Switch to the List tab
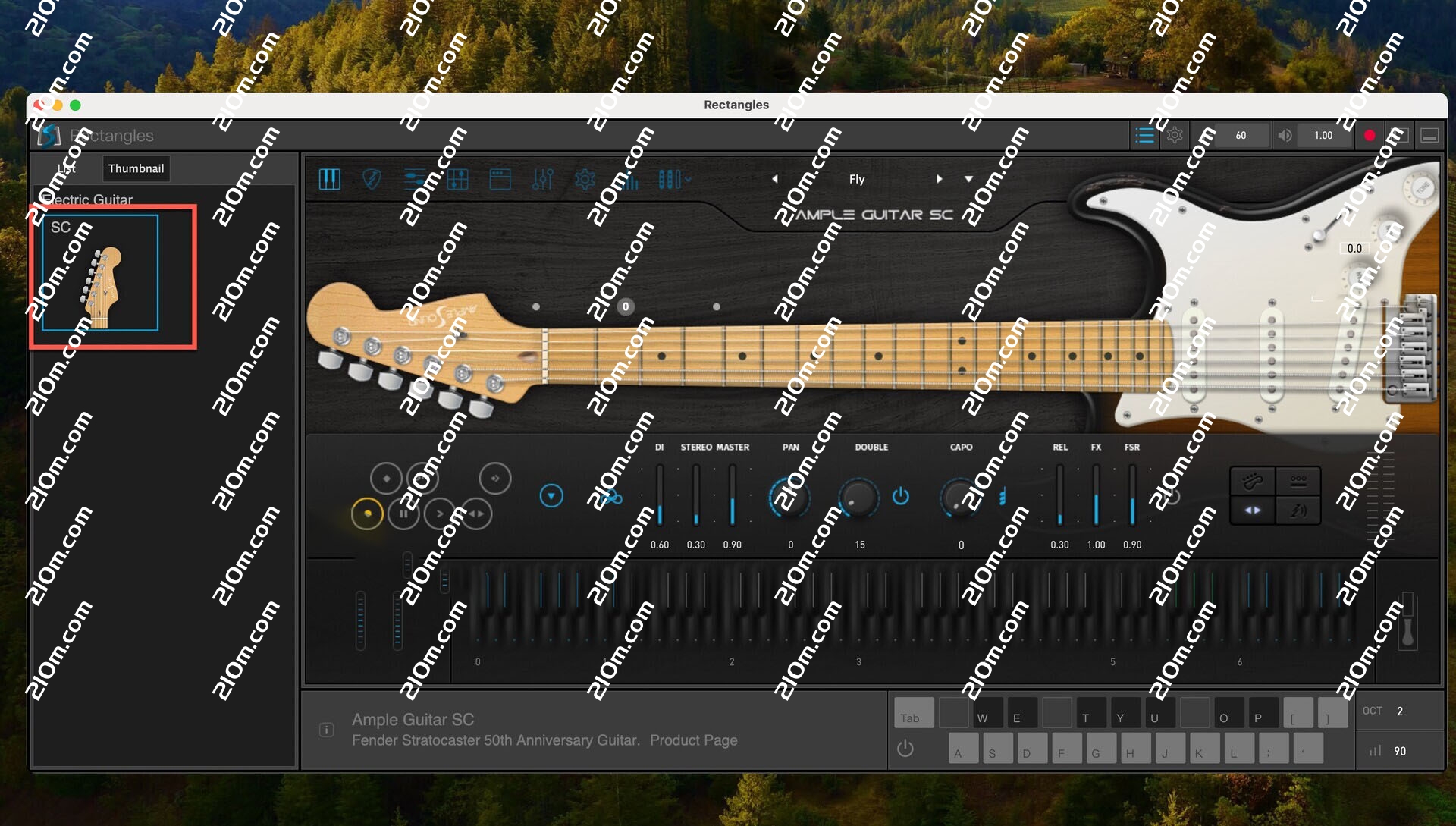This screenshot has height=826, width=1456. pos(67,168)
